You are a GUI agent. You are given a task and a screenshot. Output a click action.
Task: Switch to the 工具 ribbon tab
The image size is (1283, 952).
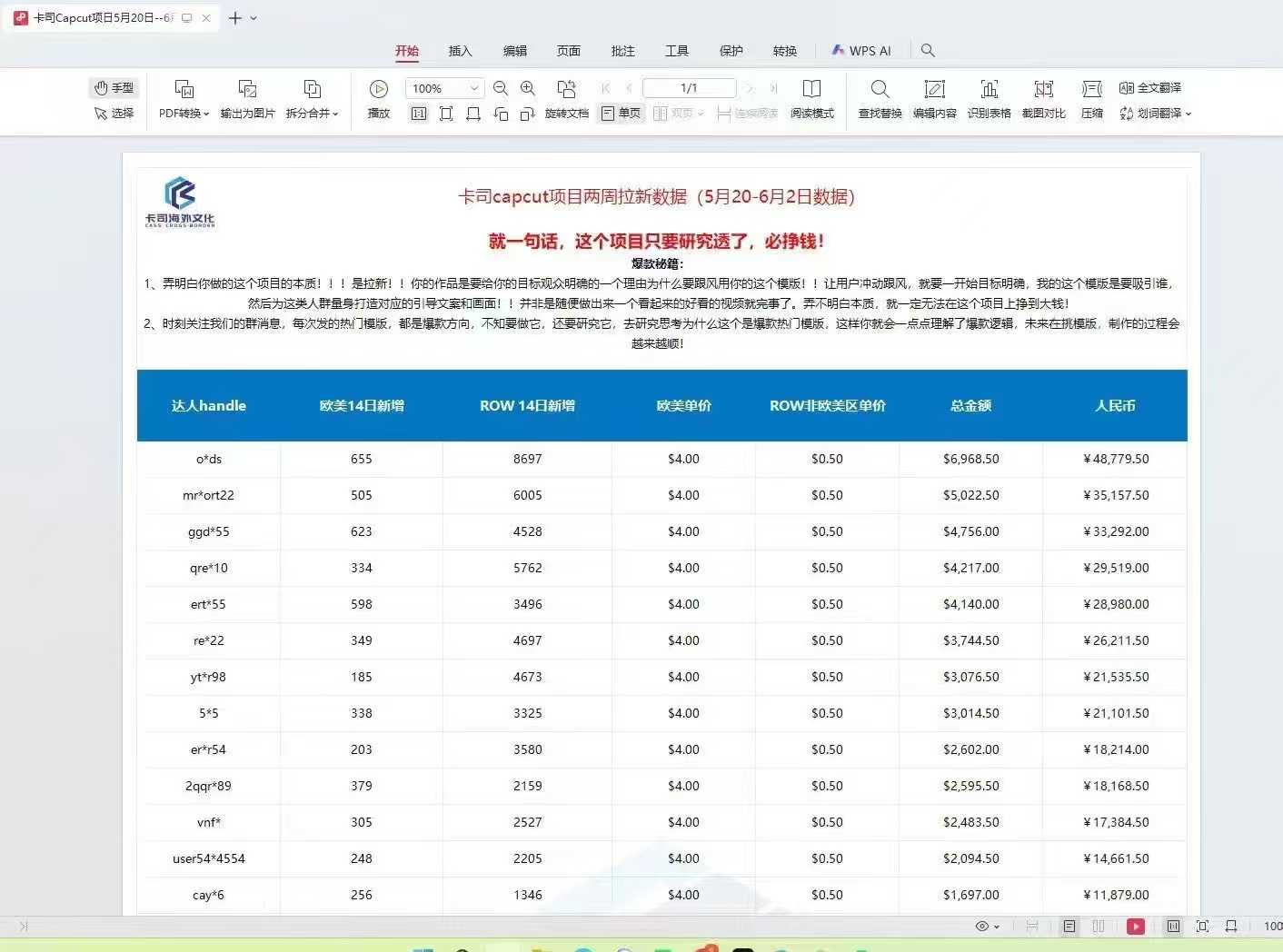[x=677, y=51]
